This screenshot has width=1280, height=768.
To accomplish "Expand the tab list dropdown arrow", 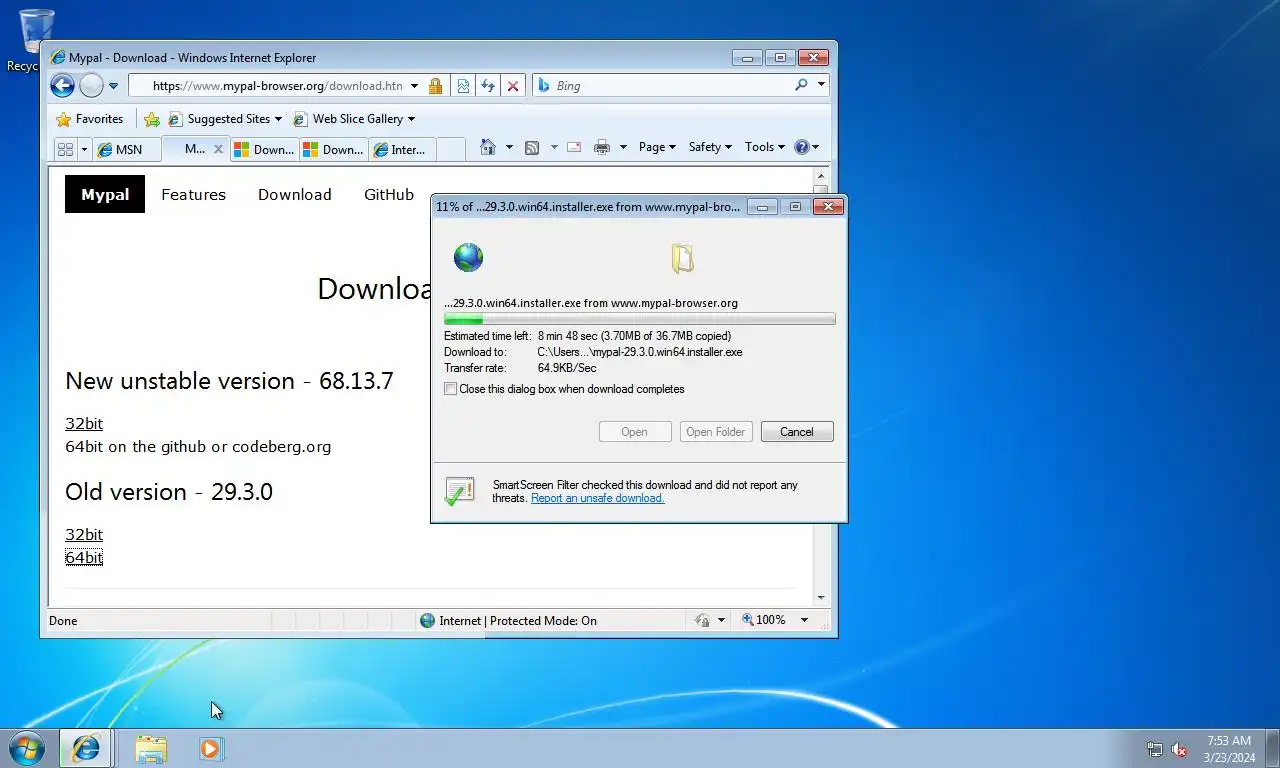I will 85,149.
